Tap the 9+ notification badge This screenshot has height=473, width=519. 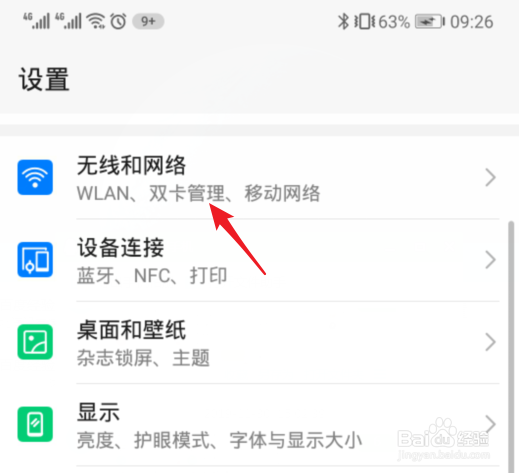coord(148,21)
